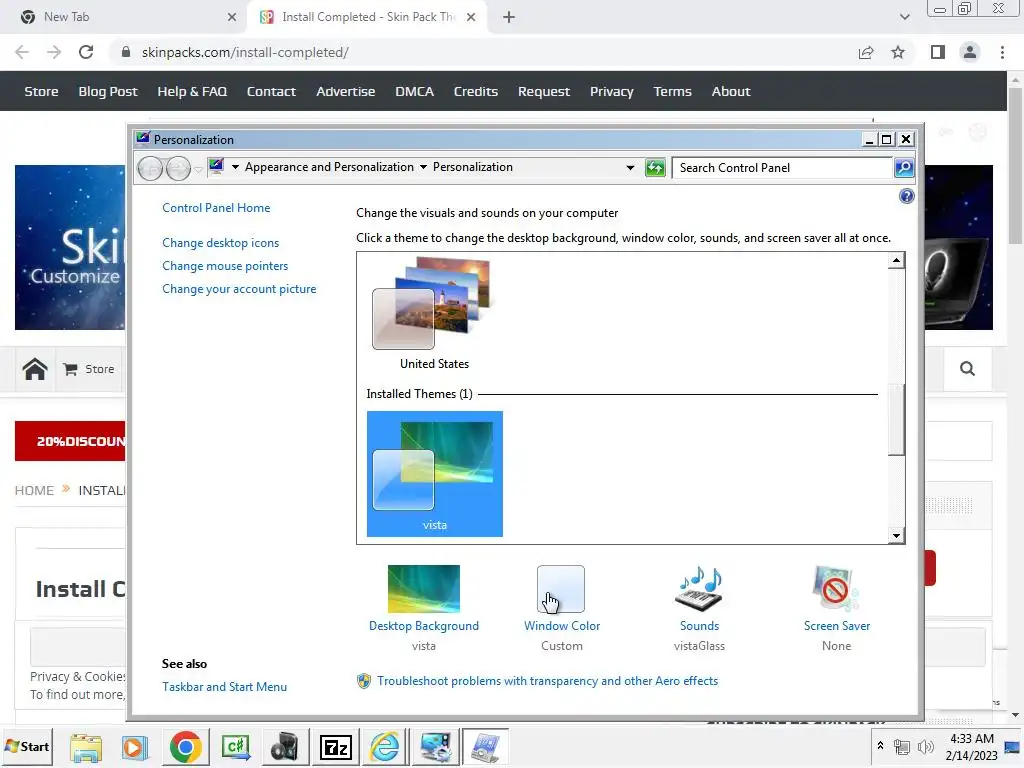Click the HOME breadcrumb on skinpacks page
This screenshot has height=768, width=1024.
click(x=34, y=490)
